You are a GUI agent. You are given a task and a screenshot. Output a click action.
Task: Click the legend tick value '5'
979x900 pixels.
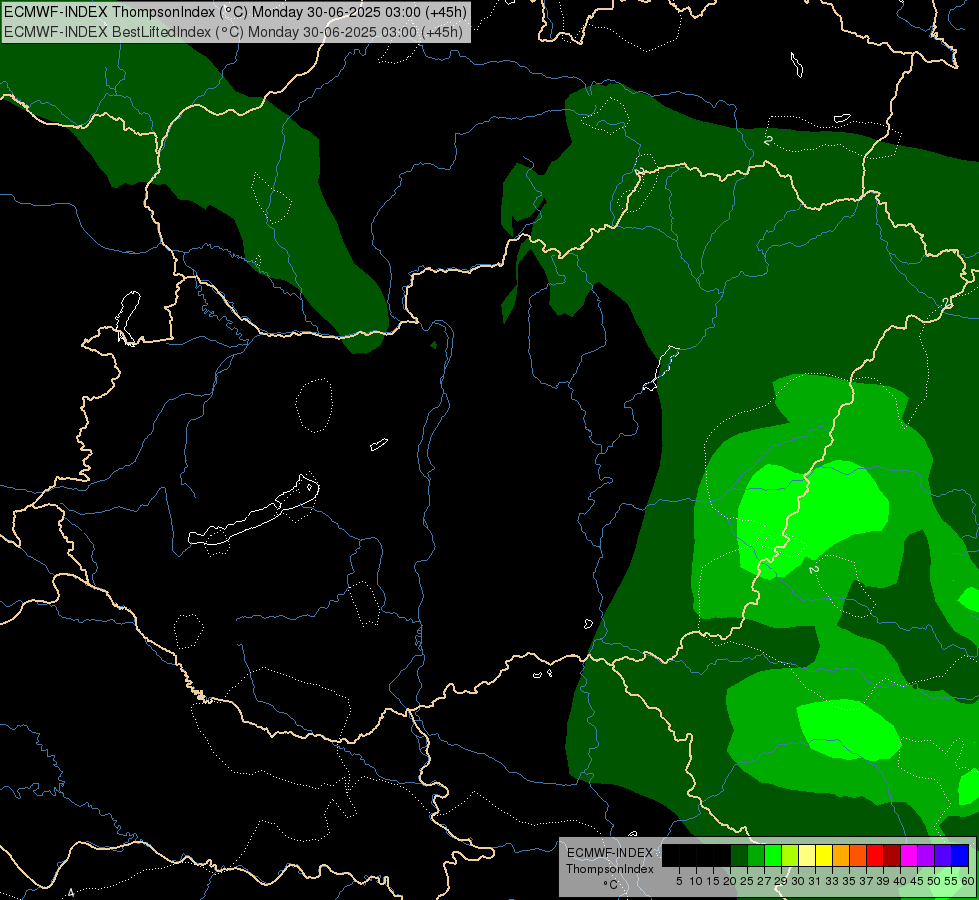pos(679,881)
